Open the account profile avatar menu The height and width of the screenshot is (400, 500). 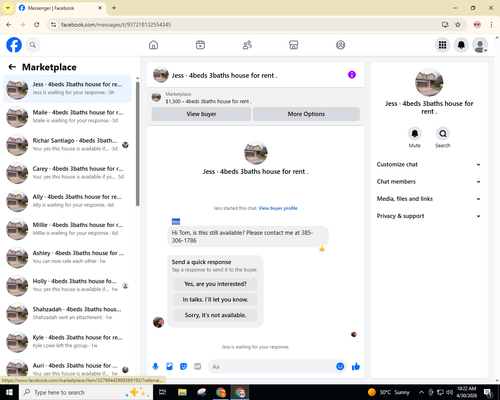pyautogui.click(x=480, y=45)
